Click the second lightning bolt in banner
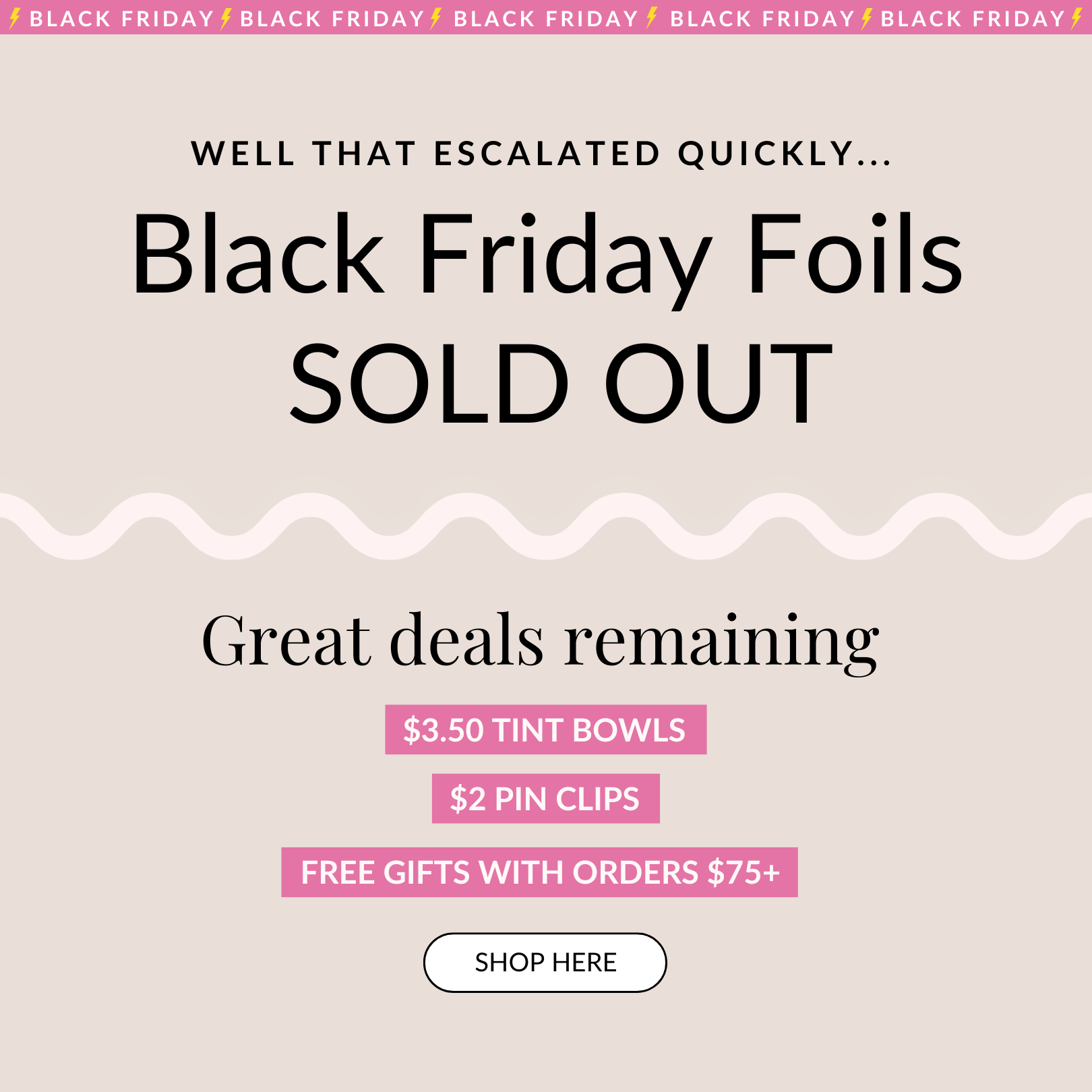This screenshot has height=1092, width=1092. click(226, 18)
